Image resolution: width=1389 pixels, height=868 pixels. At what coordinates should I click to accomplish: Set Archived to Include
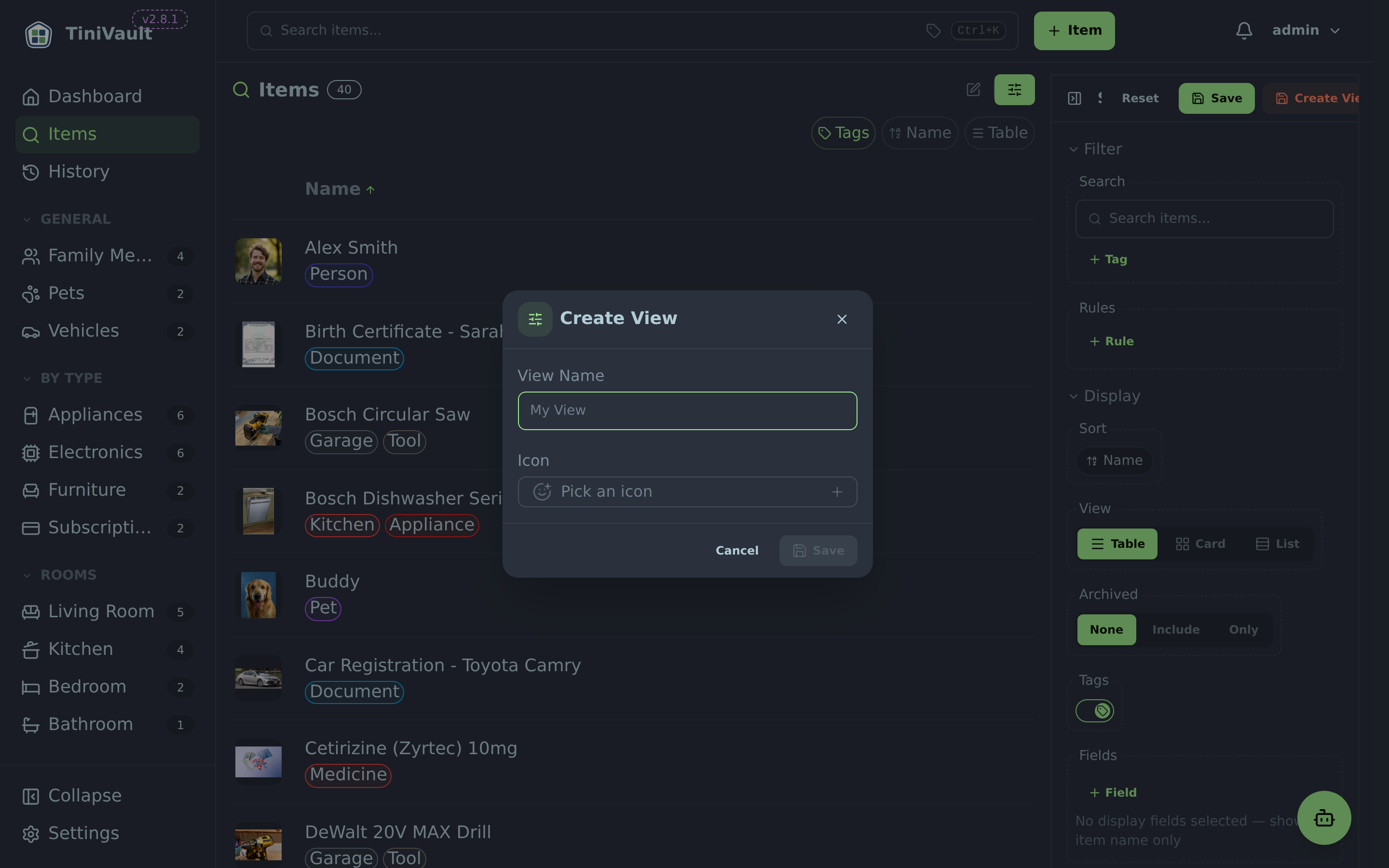(x=1175, y=630)
